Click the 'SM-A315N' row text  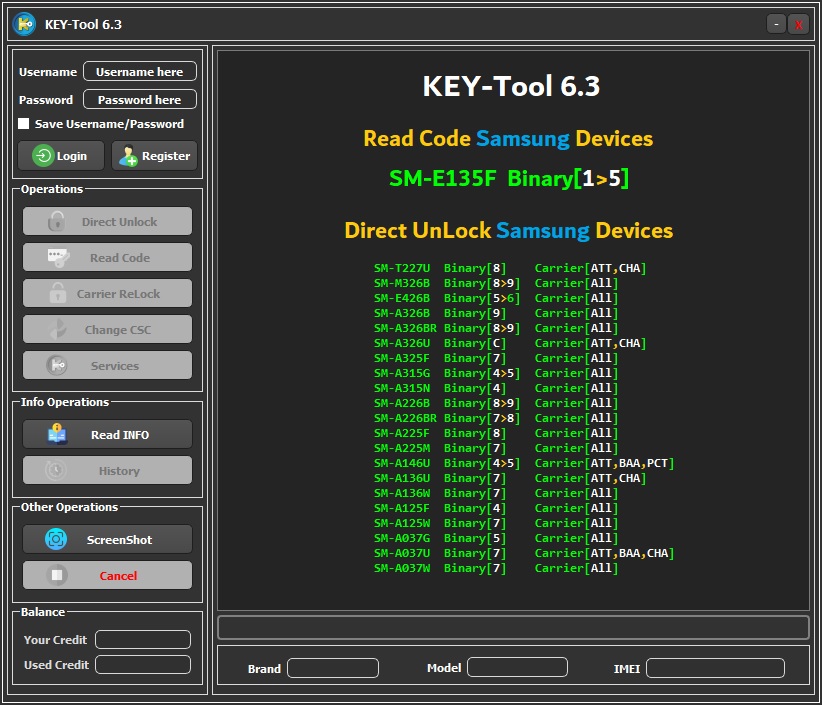(402, 388)
